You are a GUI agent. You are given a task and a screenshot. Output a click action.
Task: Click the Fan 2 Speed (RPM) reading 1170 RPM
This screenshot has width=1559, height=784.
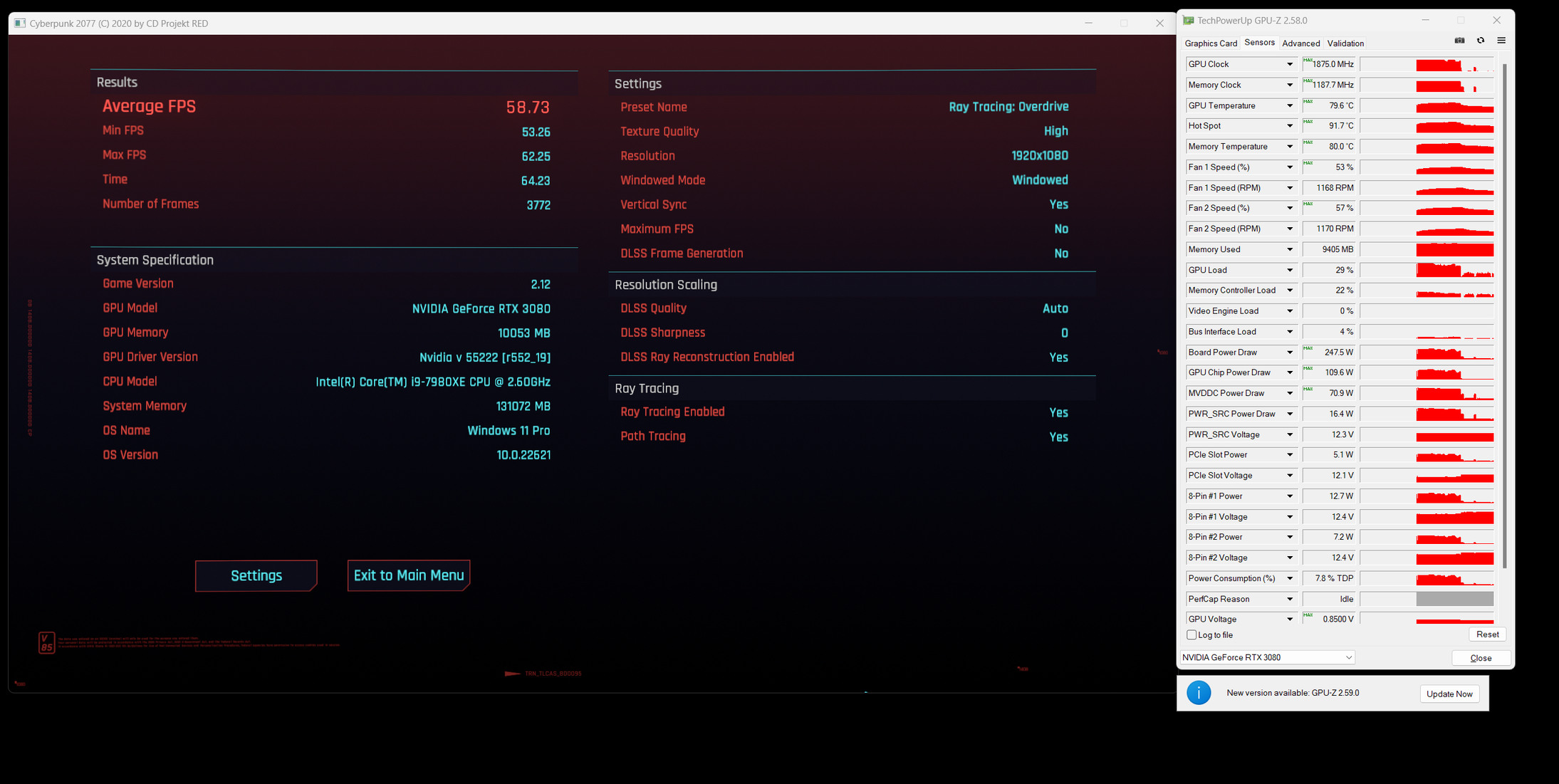click(x=1330, y=229)
